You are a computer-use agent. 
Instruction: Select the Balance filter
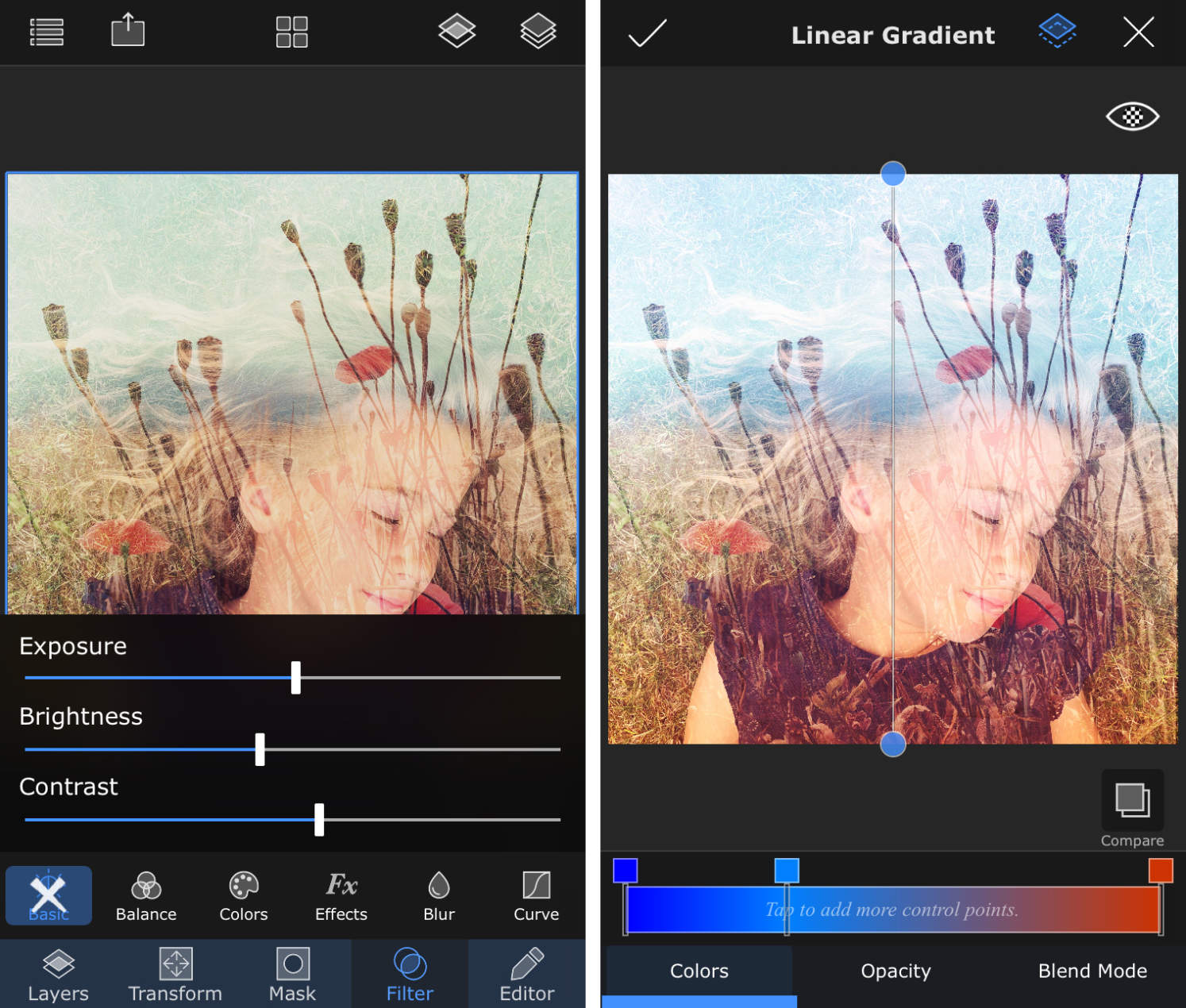(145, 895)
